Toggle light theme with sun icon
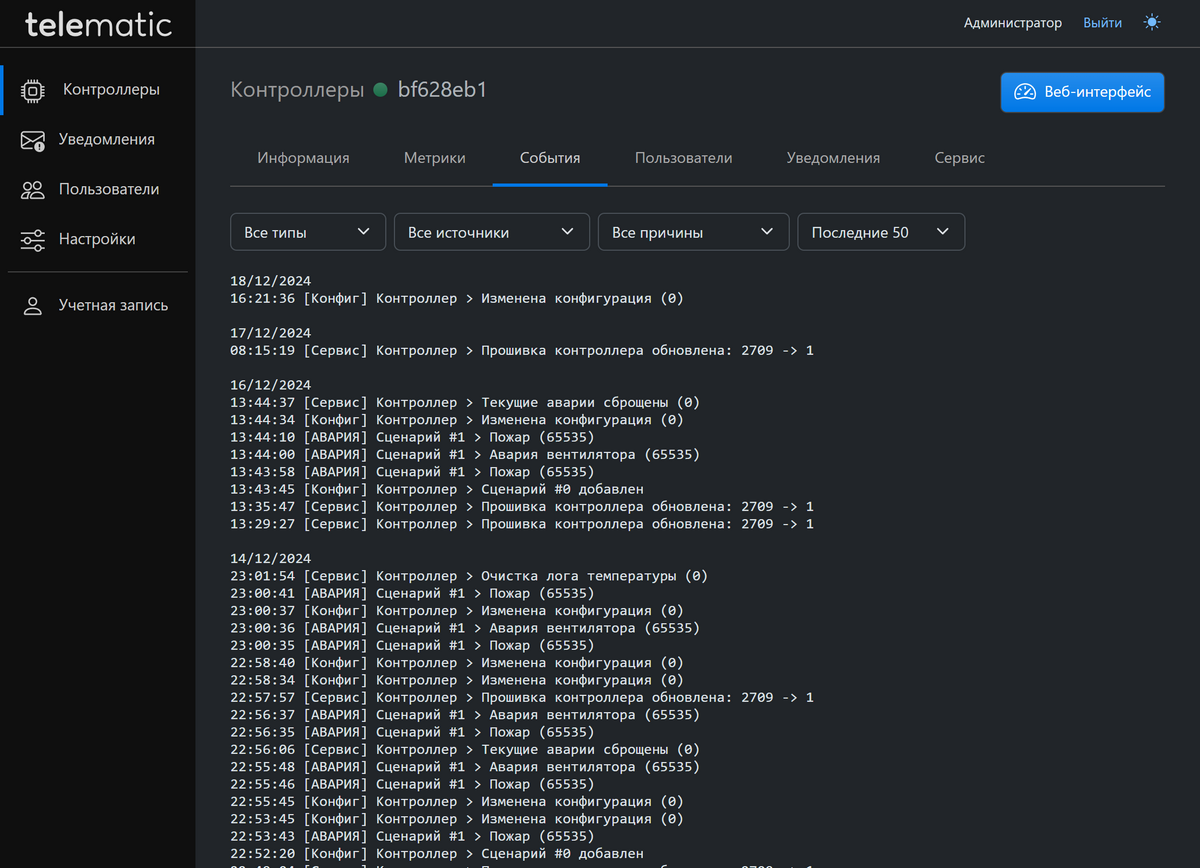The height and width of the screenshot is (868, 1200). (1152, 22)
